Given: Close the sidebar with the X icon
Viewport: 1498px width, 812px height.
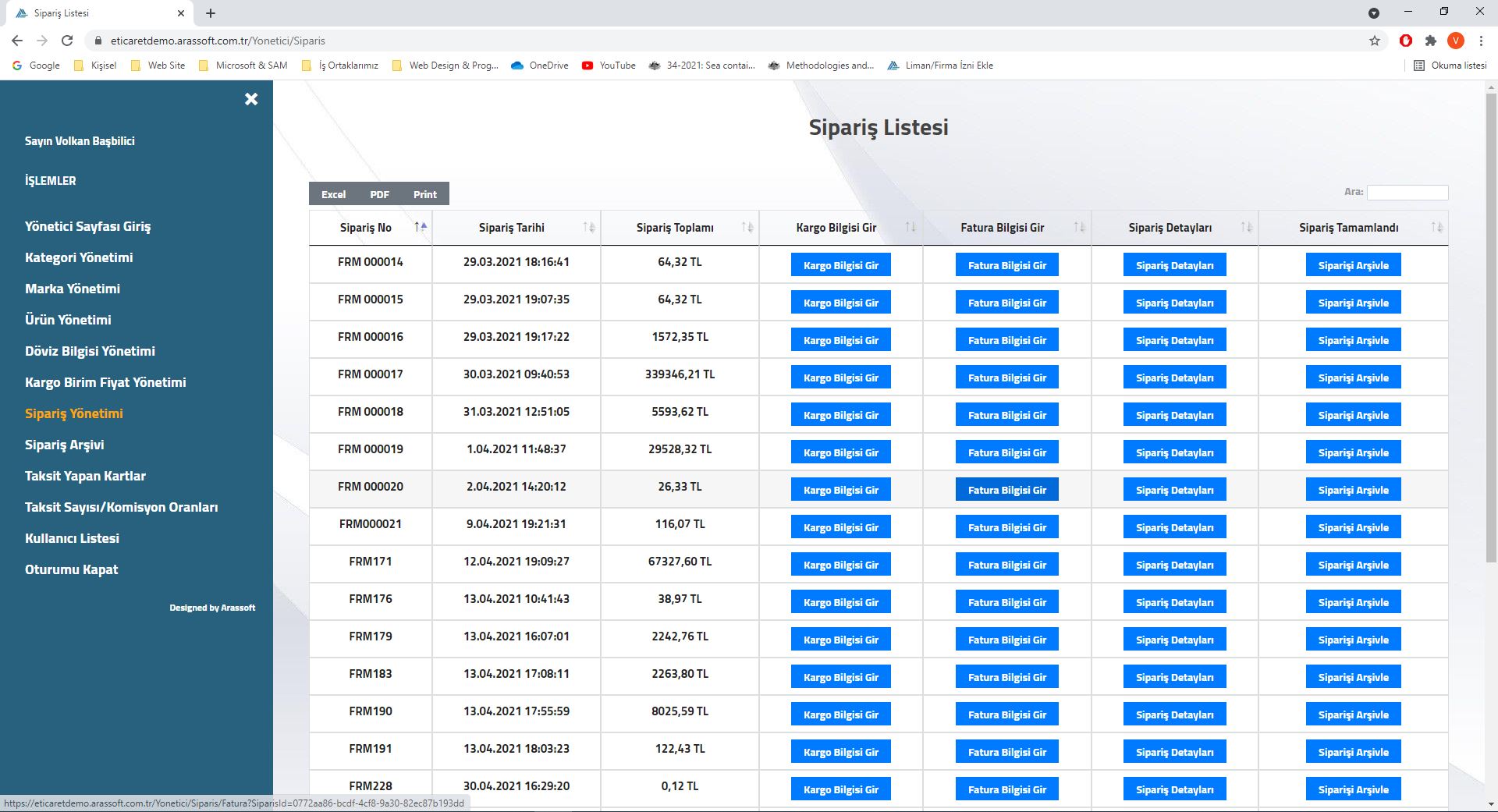Looking at the screenshot, I should tap(251, 99).
